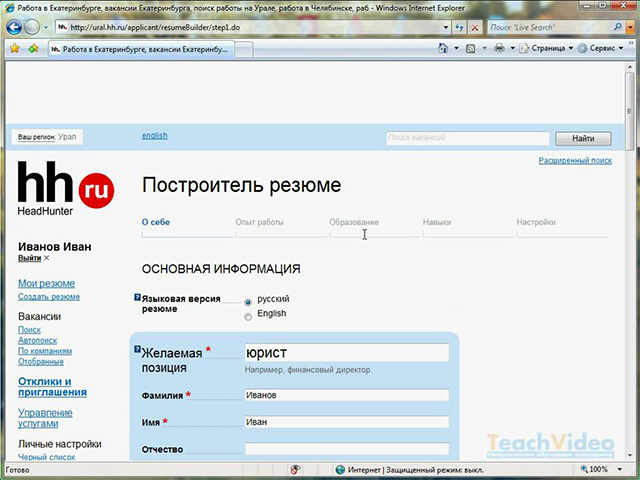The width and height of the screenshot is (640, 480).
Task: Click the page vertical scrollbar thumb
Action: (x=630, y=111)
